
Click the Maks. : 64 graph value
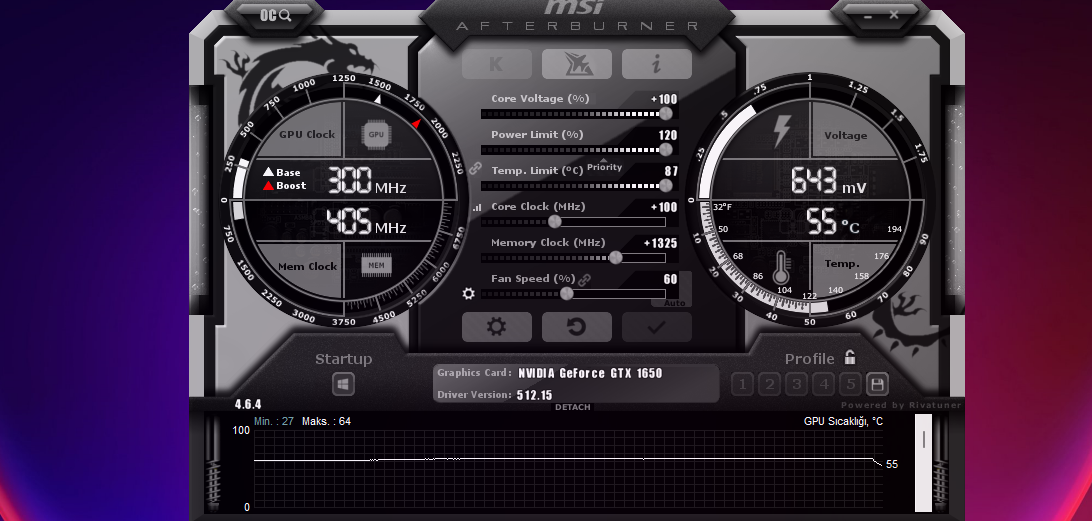(326, 421)
